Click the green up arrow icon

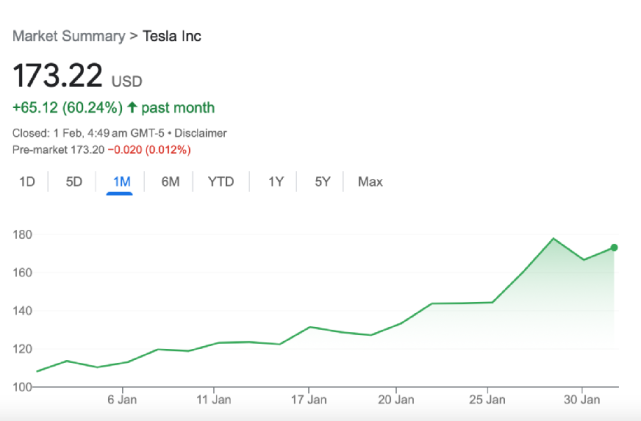click(132, 107)
